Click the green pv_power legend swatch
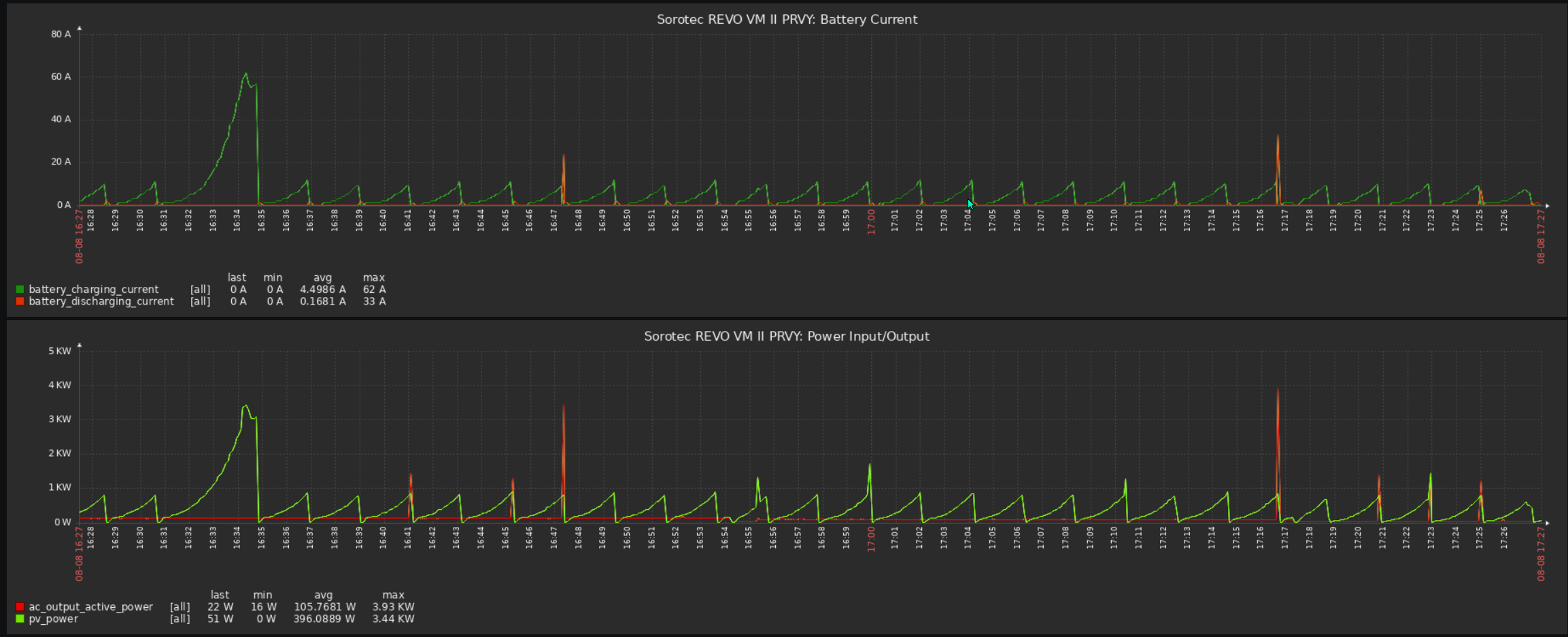The height and width of the screenshot is (637, 1568). [x=20, y=619]
